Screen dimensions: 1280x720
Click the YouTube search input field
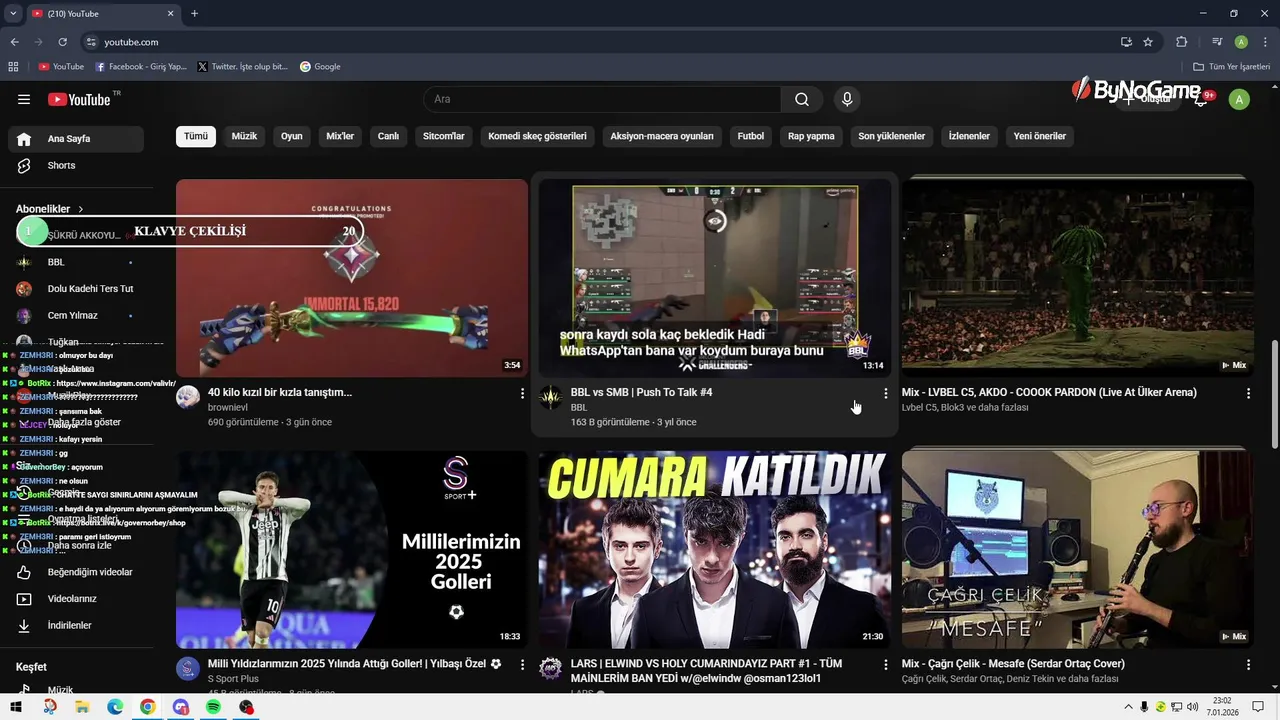[x=602, y=99]
